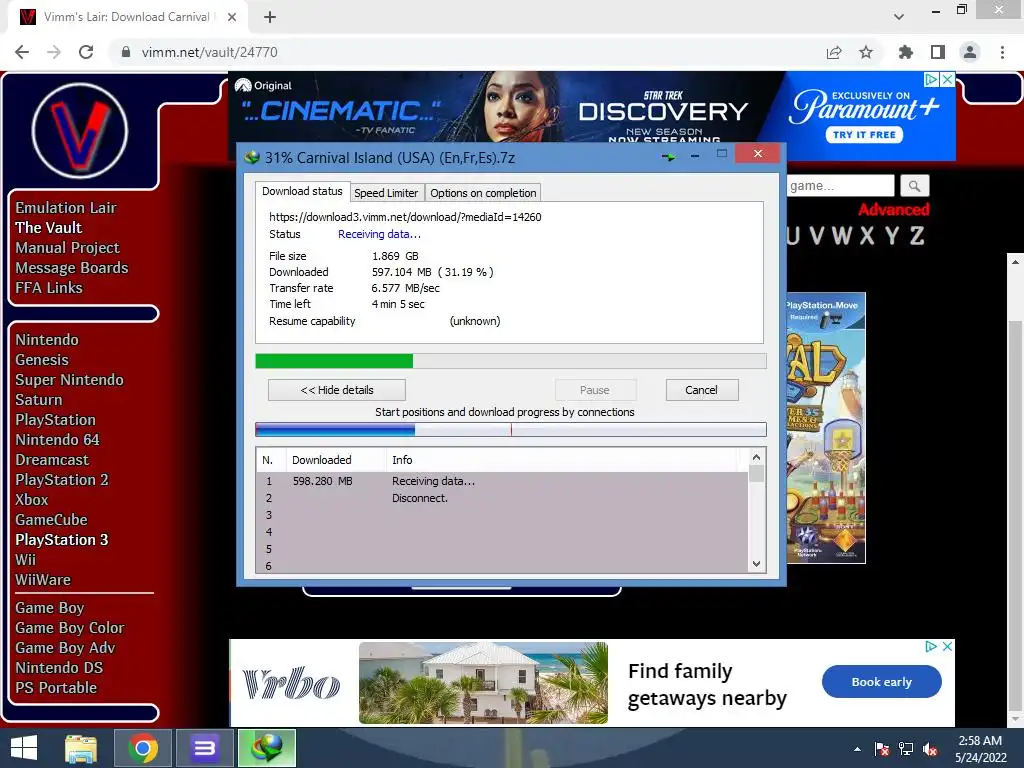Click the overall download progress bar
The height and width of the screenshot is (768, 1024).
(511, 360)
